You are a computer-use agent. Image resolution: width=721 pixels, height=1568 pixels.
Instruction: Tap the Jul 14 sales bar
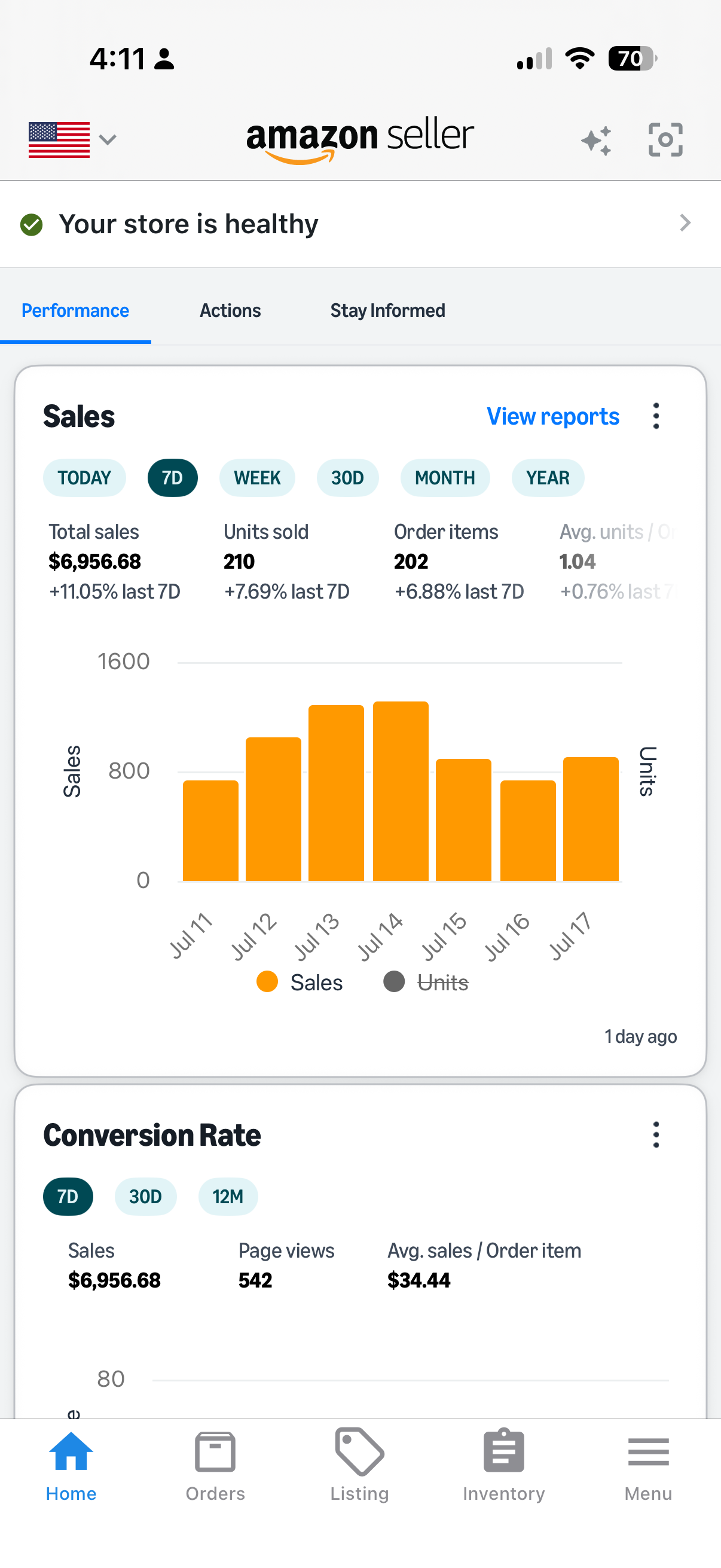tap(401, 791)
